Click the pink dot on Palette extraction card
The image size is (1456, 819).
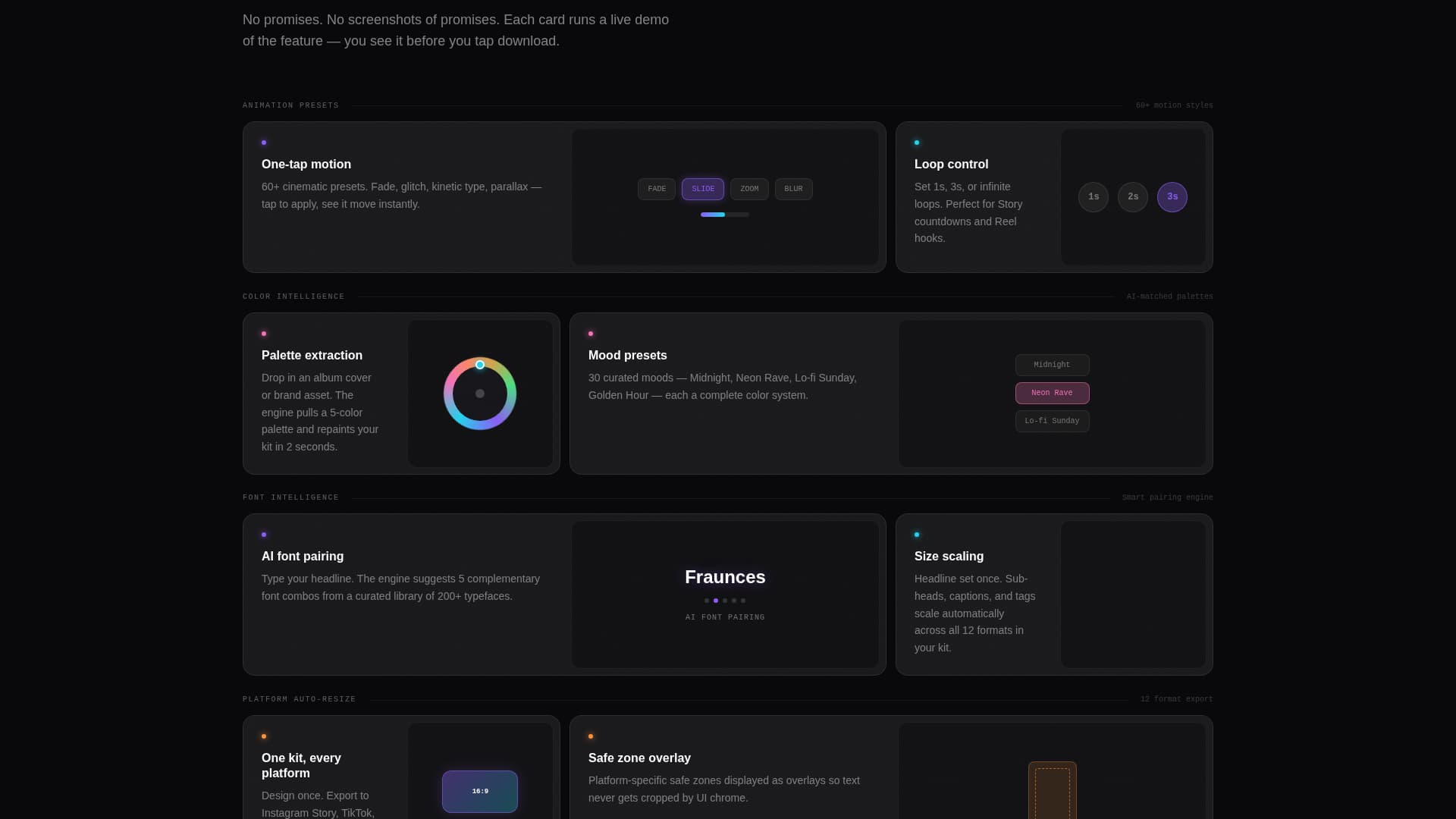264,334
